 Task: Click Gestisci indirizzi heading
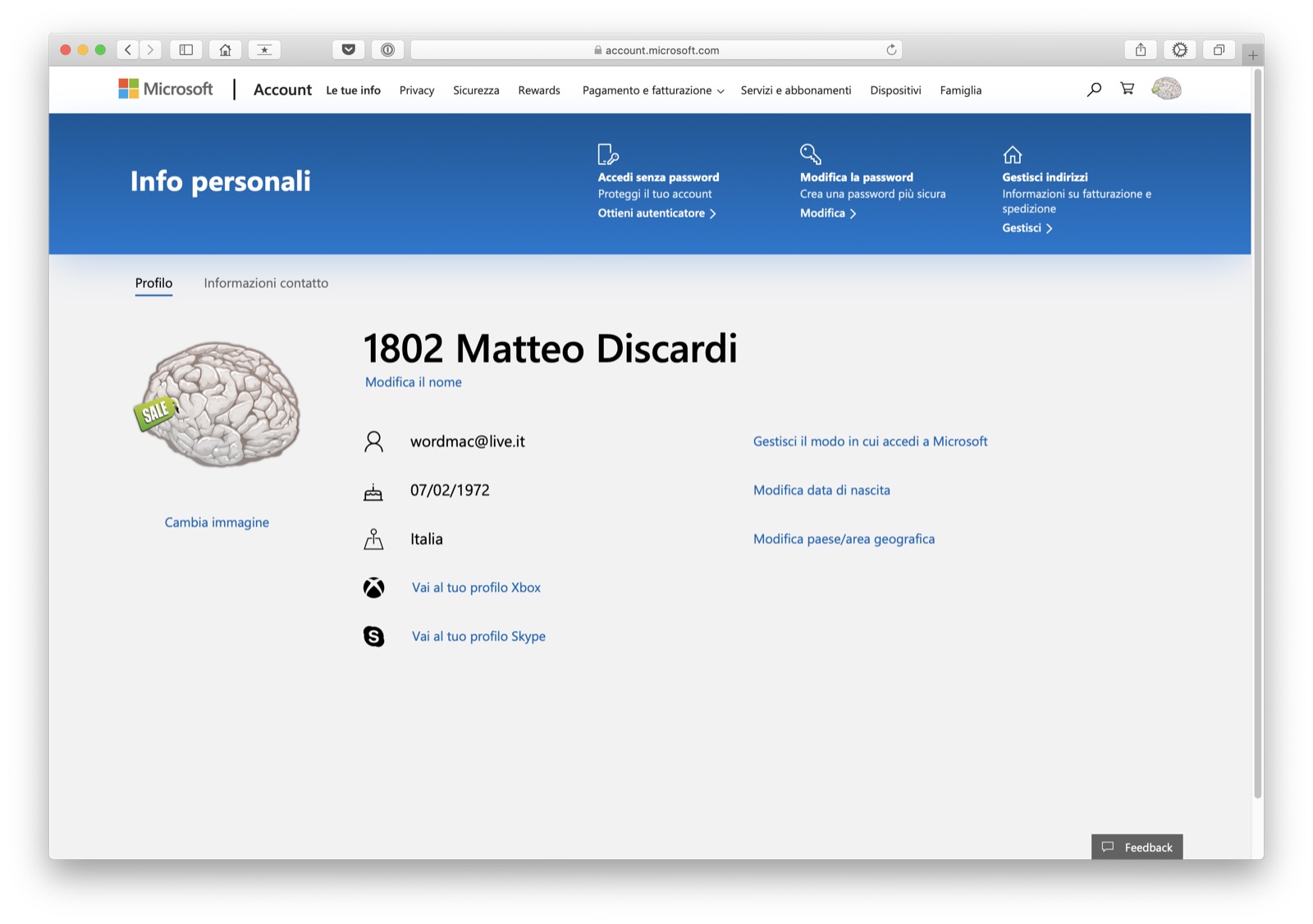(x=1045, y=177)
